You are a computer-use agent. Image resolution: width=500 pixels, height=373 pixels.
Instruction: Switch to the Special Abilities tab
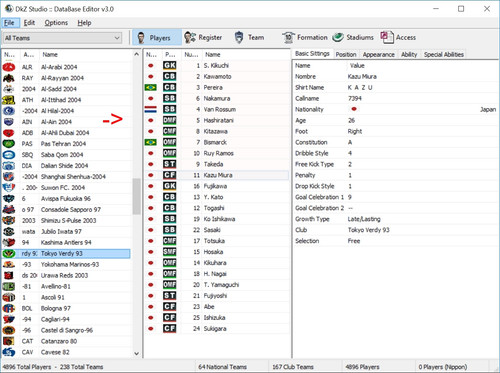[x=444, y=54]
